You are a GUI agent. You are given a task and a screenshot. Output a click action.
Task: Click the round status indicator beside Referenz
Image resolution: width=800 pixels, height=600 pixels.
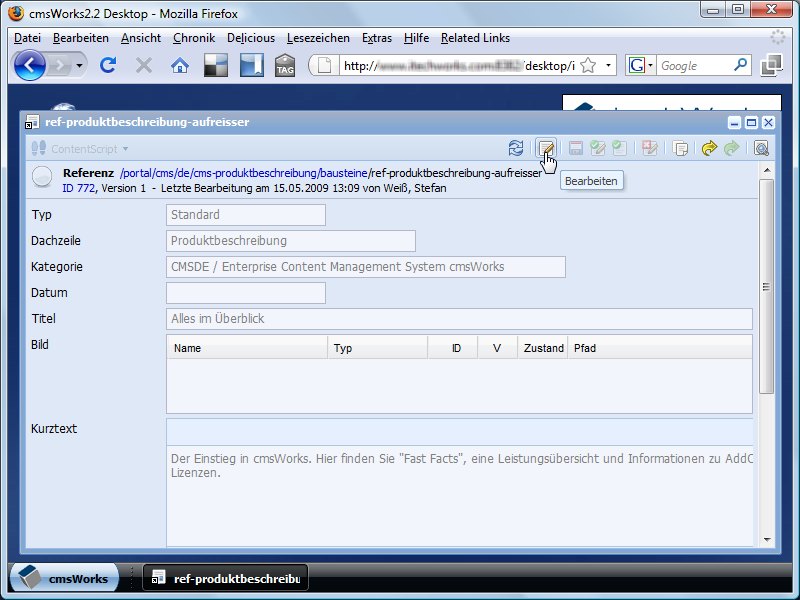pyautogui.click(x=42, y=177)
